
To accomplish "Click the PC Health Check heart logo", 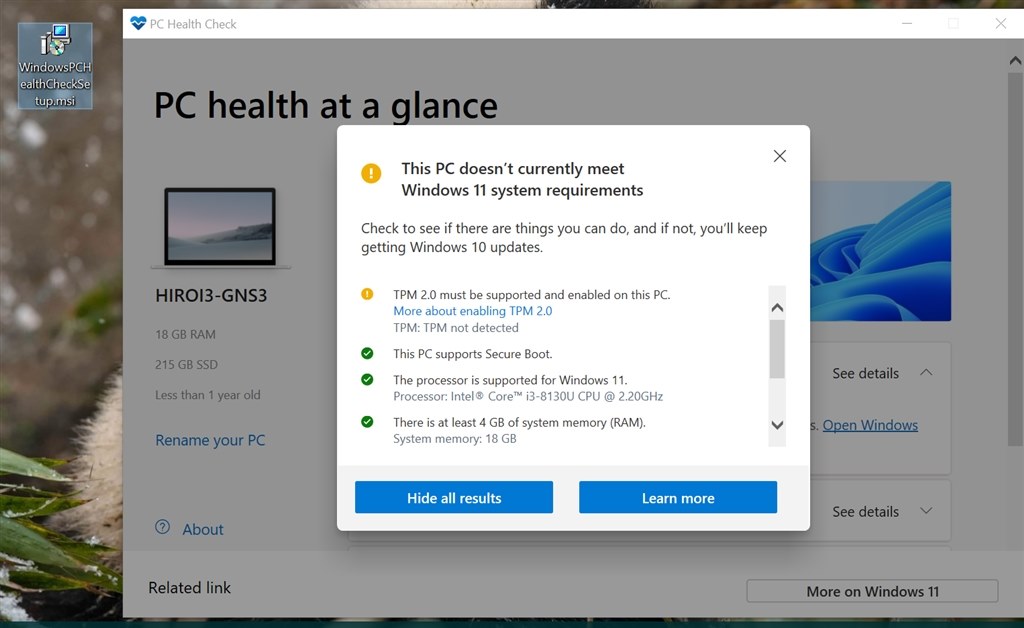I will click(138, 24).
